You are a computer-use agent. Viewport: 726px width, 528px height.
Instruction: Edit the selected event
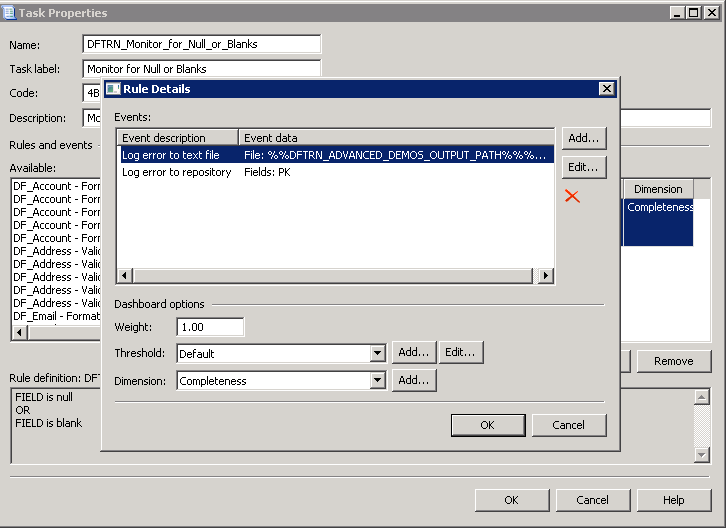coord(584,167)
